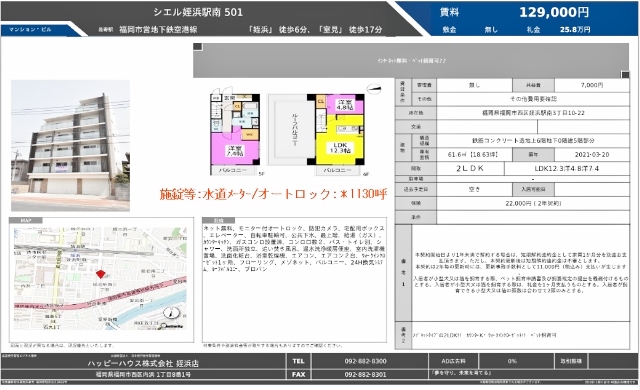Click the TEL number 092-882-8300
640x390 pixels.
[365, 361]
